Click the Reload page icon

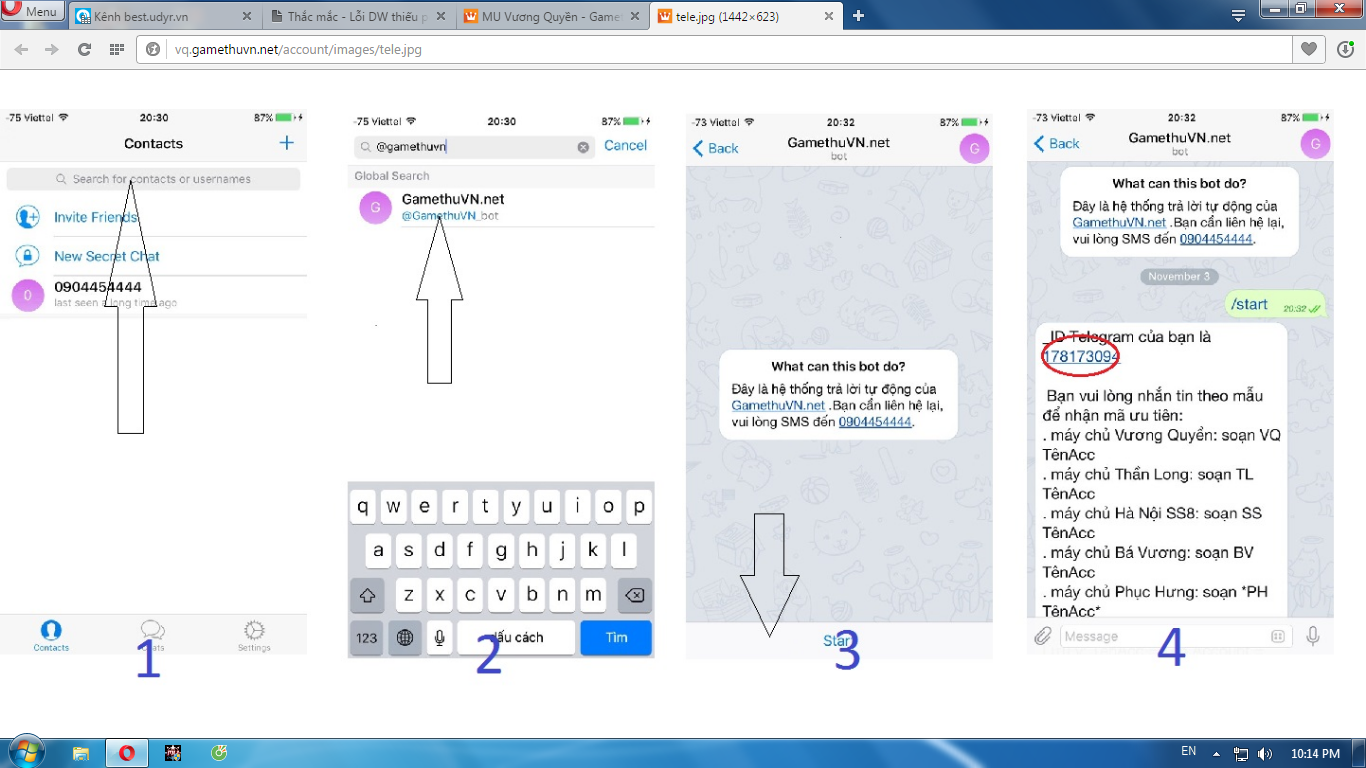(84, 49)
